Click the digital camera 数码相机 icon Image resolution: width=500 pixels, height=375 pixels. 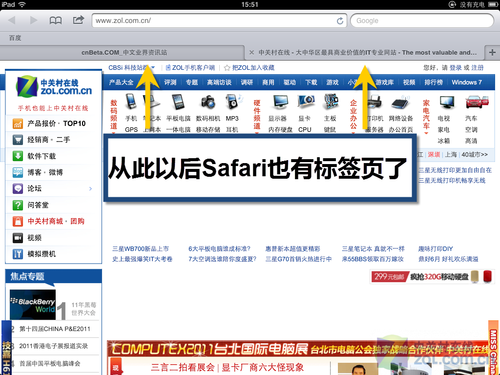[208, 102]
